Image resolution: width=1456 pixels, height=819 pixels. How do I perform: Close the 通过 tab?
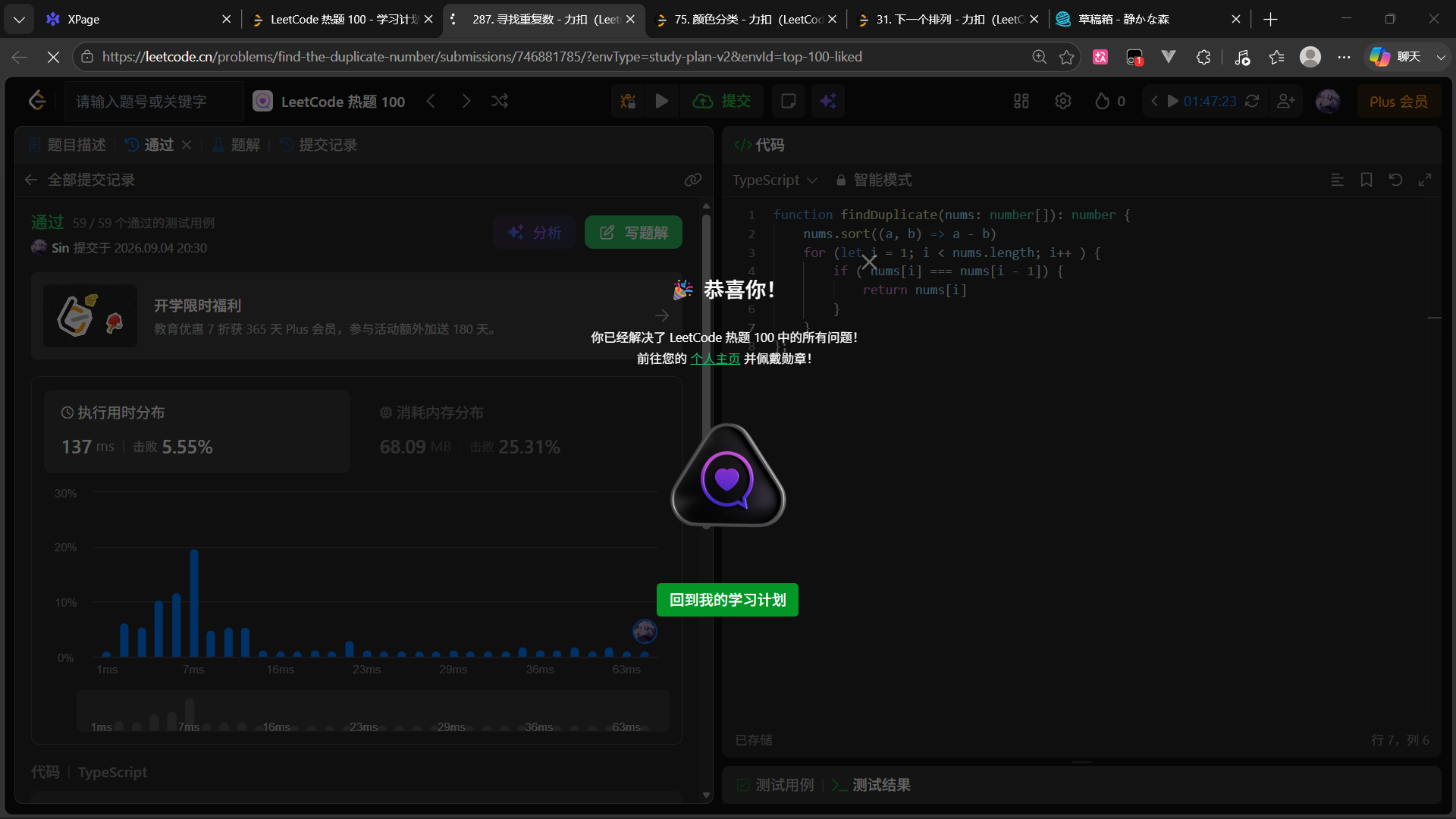click(187, 145)
